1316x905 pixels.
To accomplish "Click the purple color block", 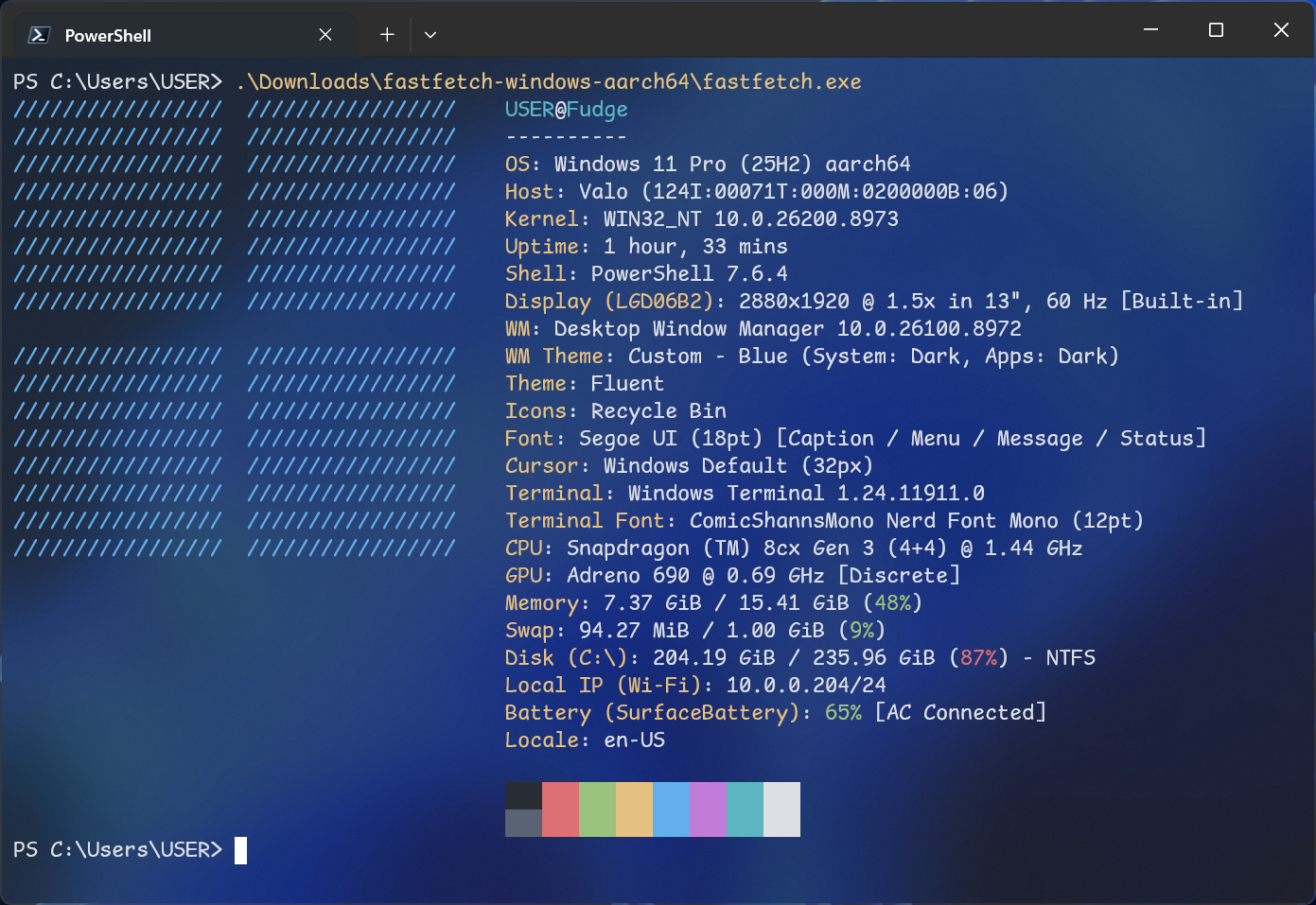I will tap(708, 809).
